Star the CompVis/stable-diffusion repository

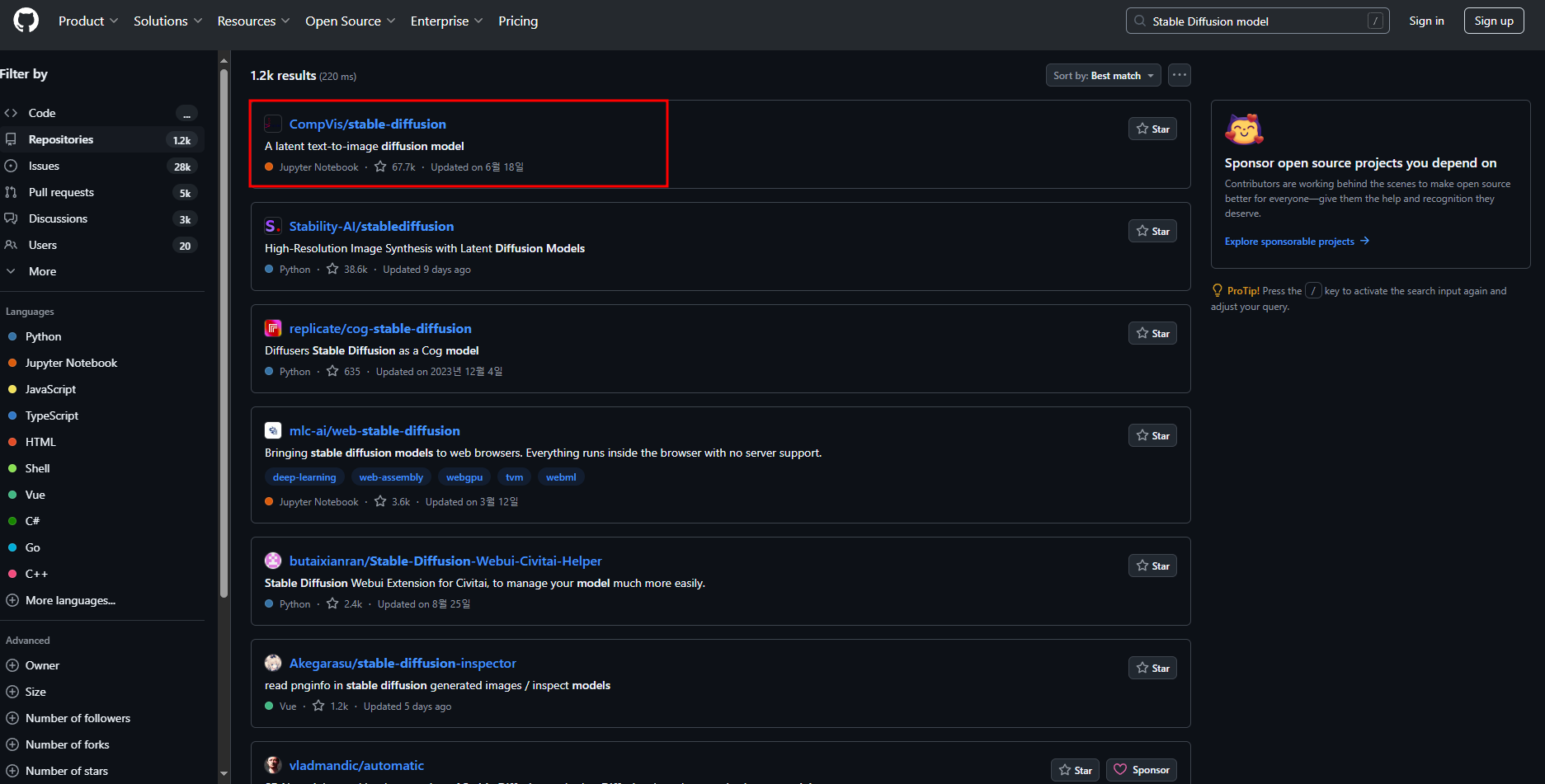pyautogui.click(x=1152, y=129)
